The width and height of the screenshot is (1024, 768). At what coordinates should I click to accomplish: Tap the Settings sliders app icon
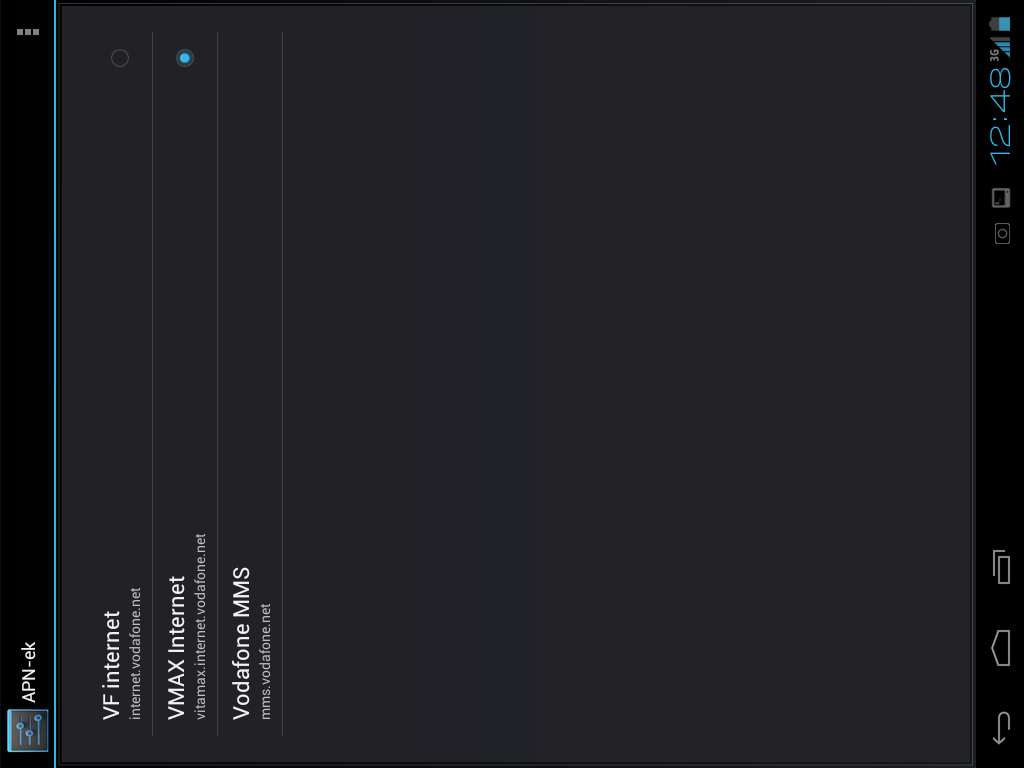(27, 730)
